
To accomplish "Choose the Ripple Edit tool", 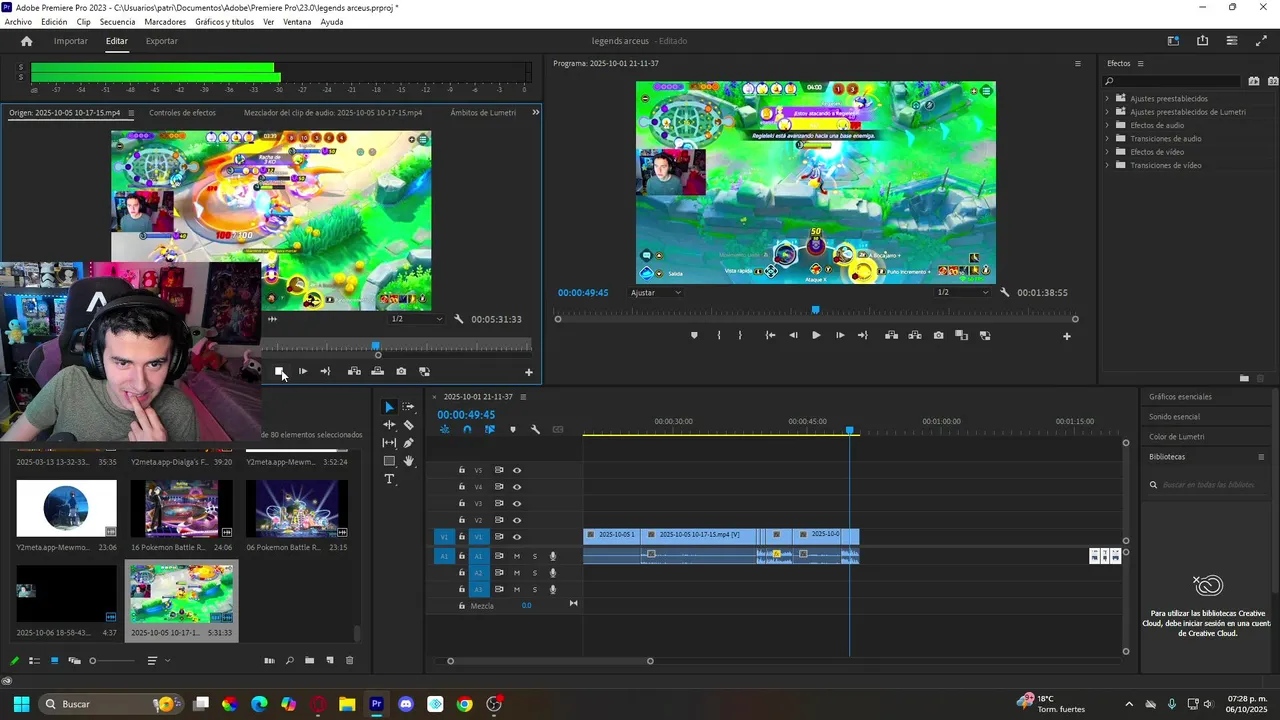I will point(389,425).
